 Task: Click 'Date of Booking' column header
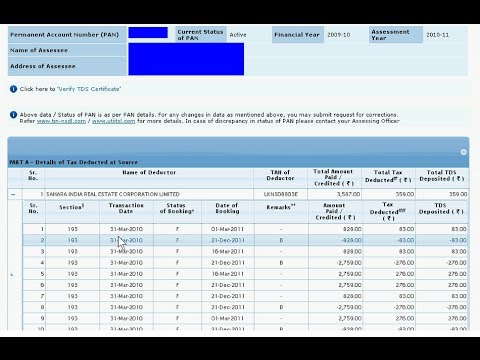point(227,208)
